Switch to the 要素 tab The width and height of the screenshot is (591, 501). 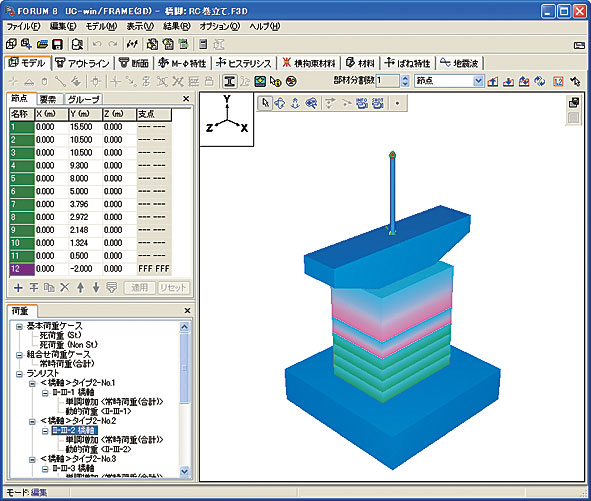(x=48, y=99)
